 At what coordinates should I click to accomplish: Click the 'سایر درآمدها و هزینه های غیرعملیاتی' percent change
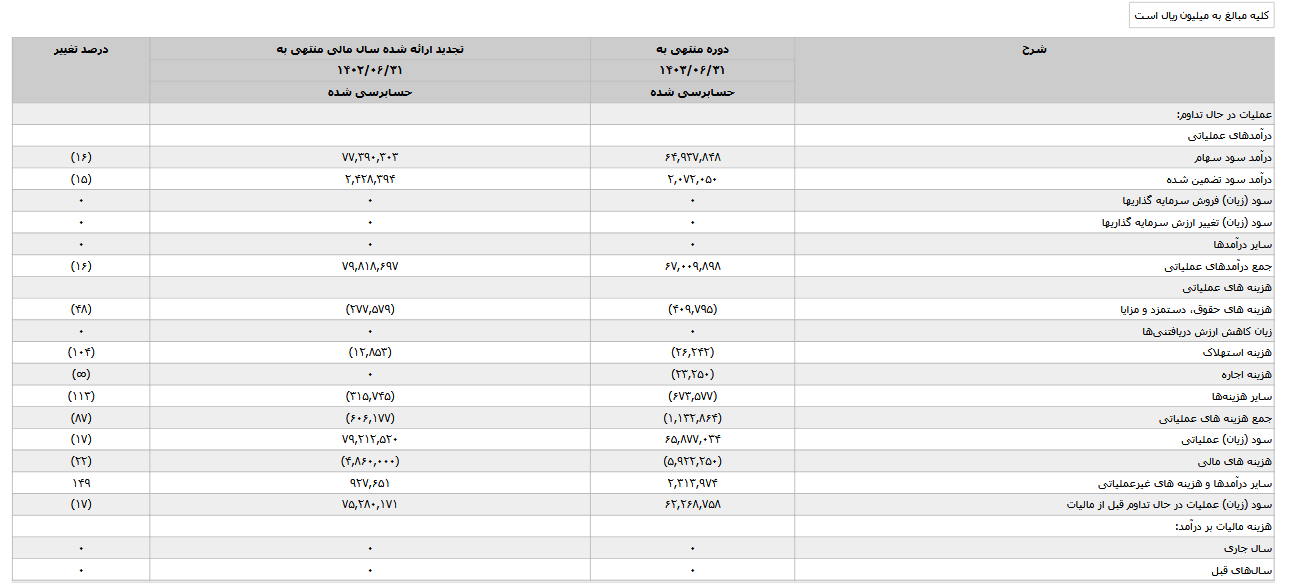[81, 483]
